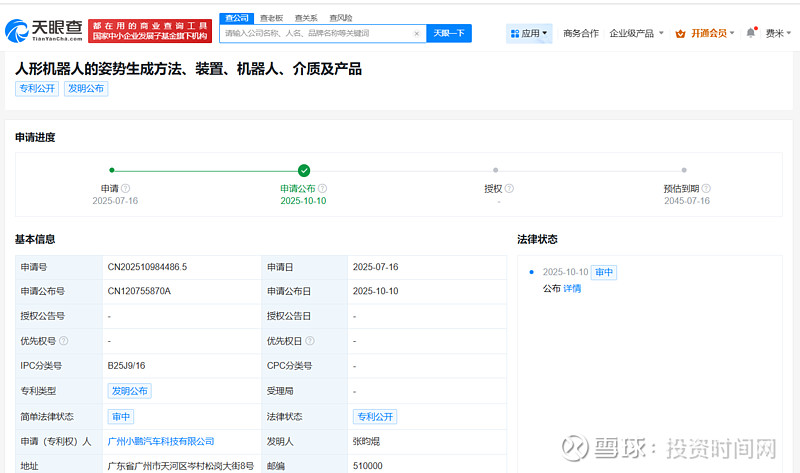Switch to the 查关系 search tab

pos(306,18)
